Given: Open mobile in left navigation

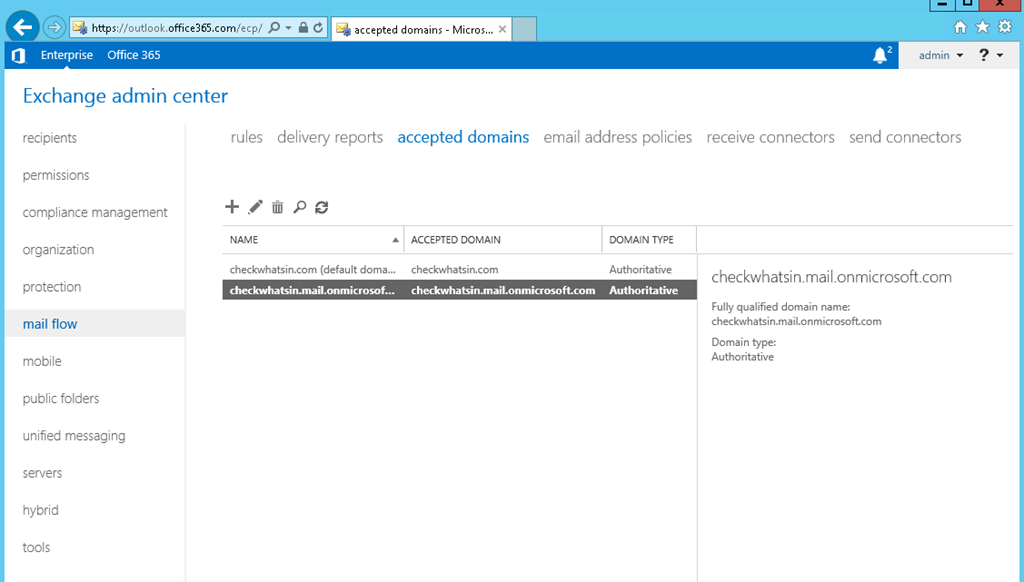Looking at the screenshot, I should click(x=42, y=361).
